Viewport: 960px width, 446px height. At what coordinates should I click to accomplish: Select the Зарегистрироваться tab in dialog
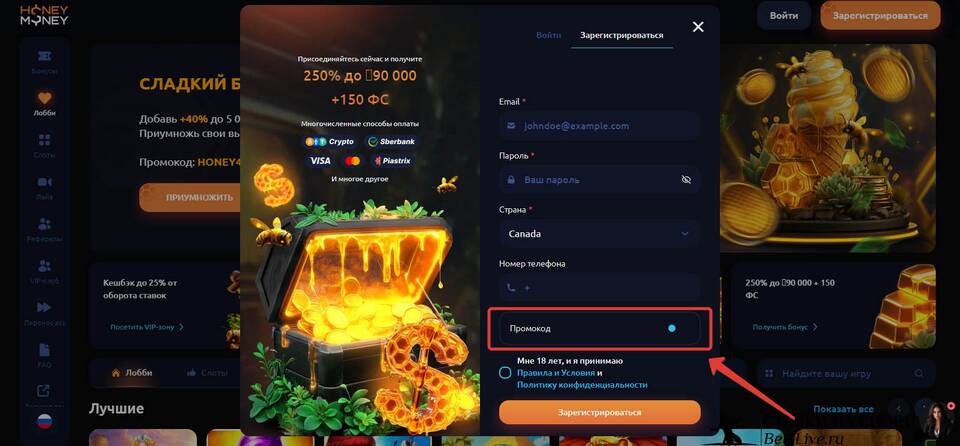click(x=622, y=35)
